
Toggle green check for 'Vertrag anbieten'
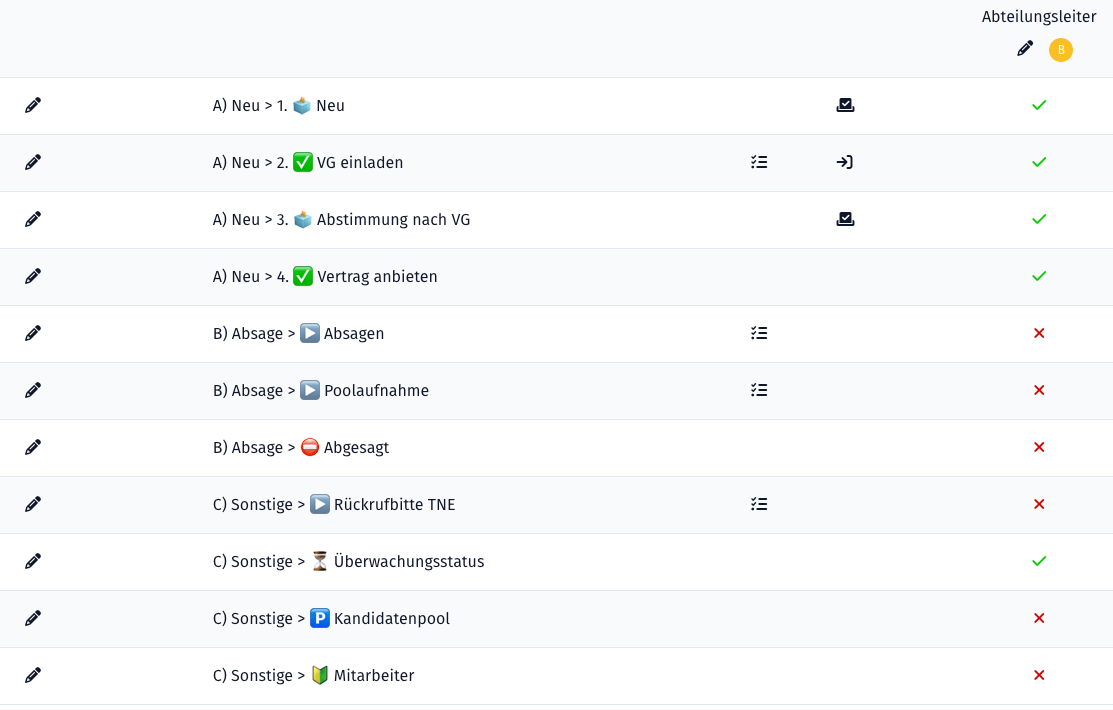(x=1039, y=276)
